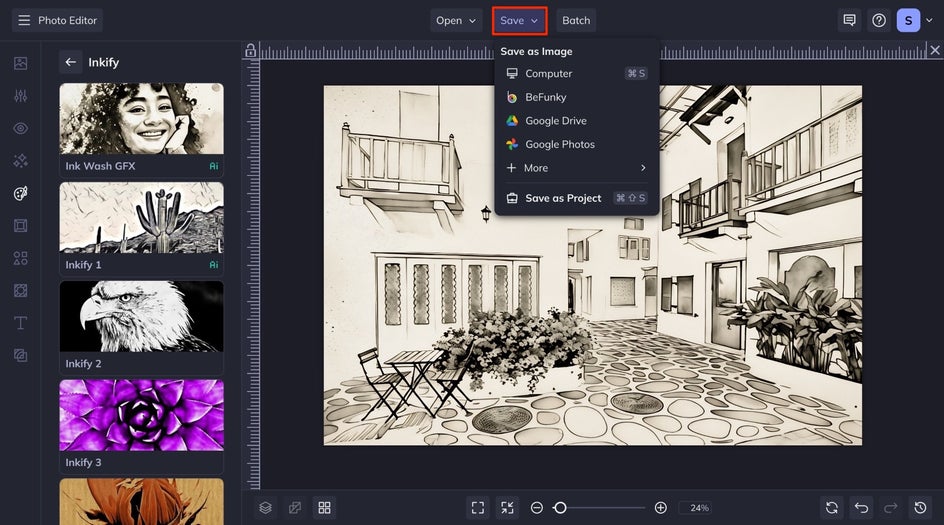Select the Artsy palette icon
This screenshot has height=525, width=944.
click(x=20, y=193)
